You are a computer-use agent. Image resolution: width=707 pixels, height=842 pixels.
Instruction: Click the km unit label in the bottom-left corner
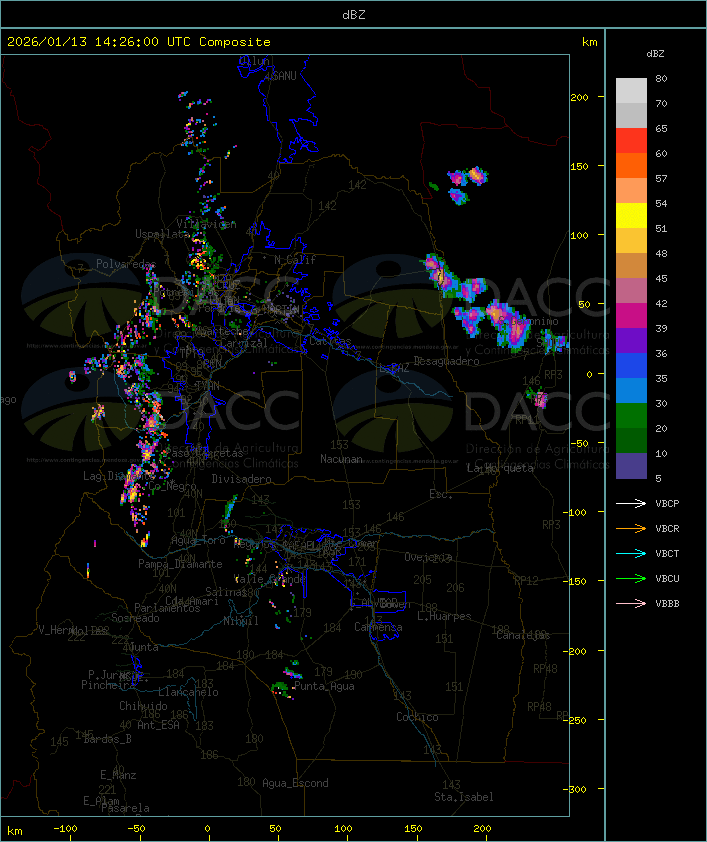coord(14,831)
